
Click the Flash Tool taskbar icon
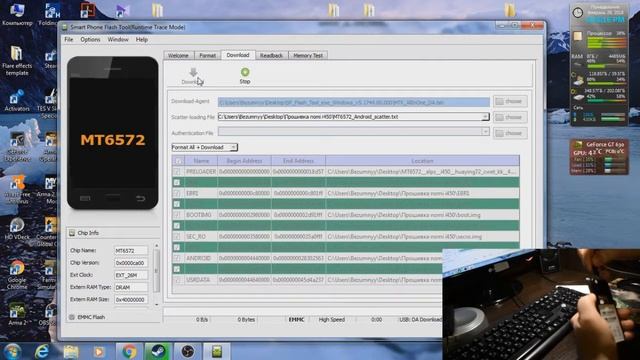217,351
